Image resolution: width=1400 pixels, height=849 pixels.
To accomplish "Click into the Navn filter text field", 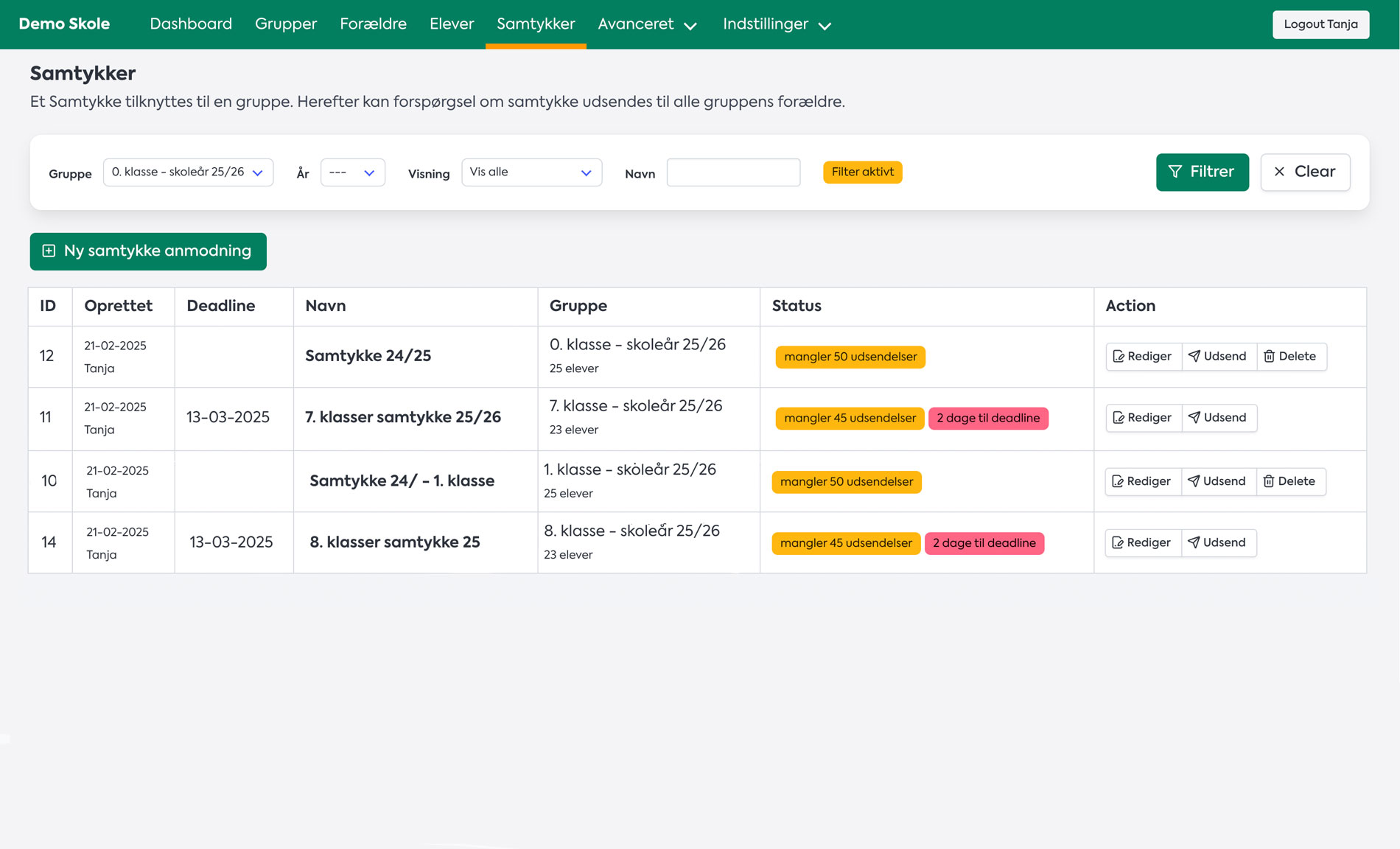I will (x=733, y=172).
